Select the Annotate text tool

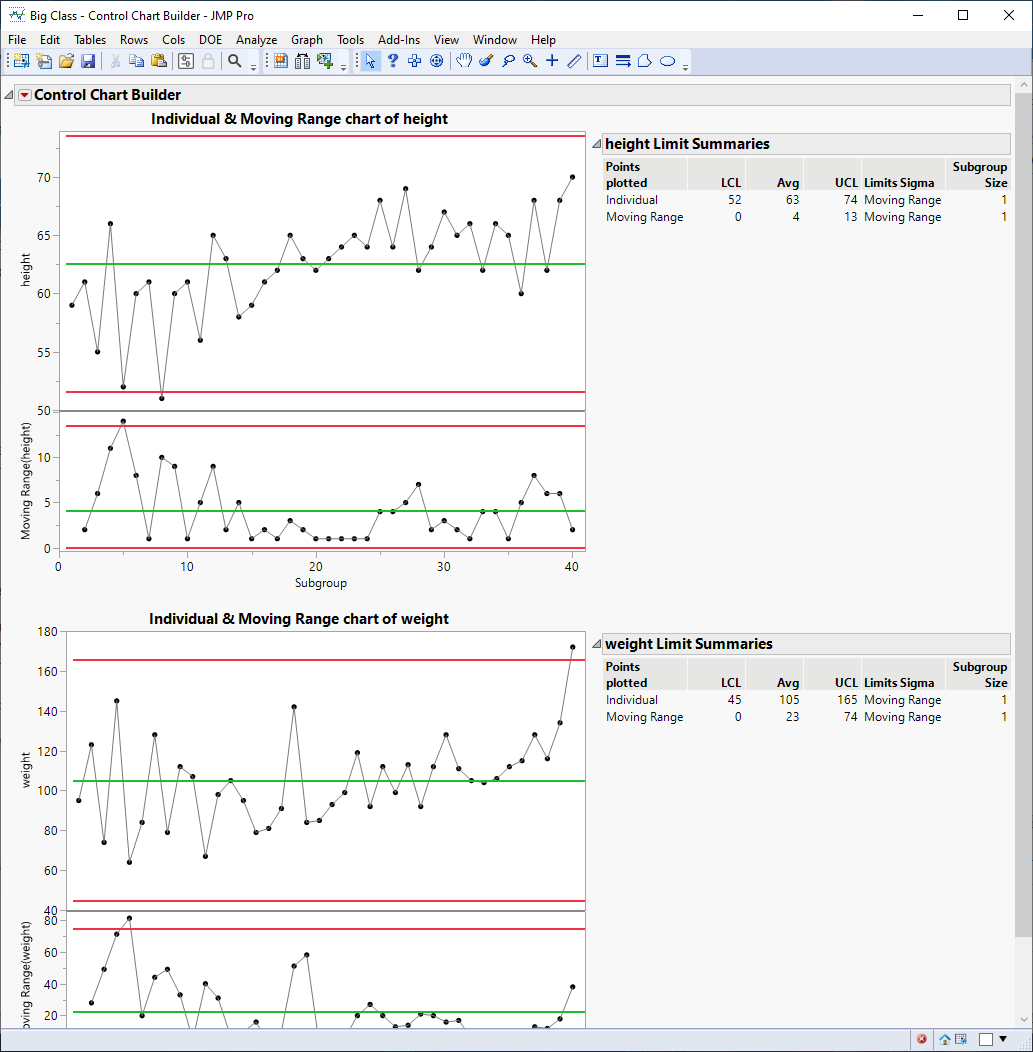coord(600,61)
